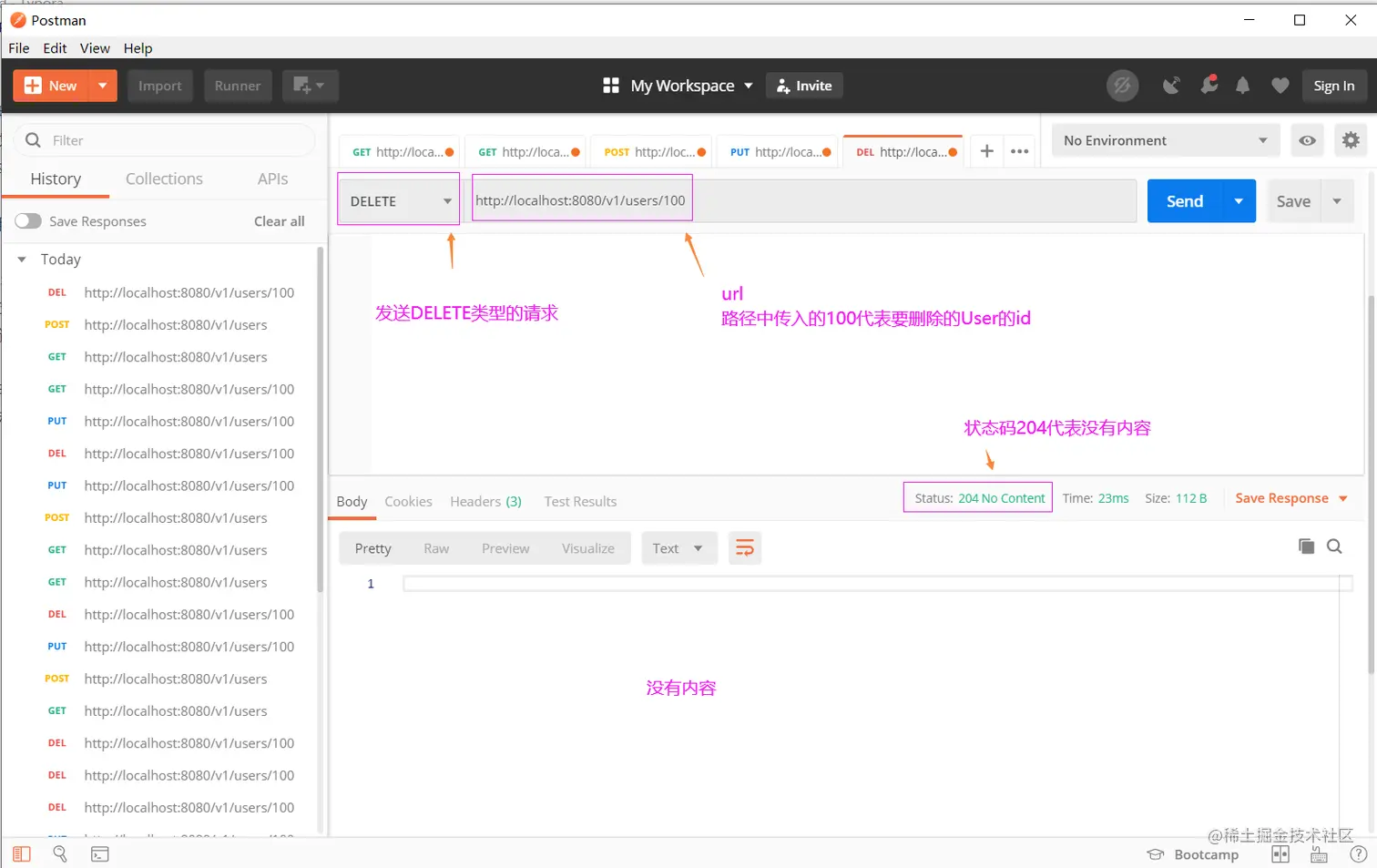This screenshot has width=1377, height=868.
Task: Open the wrench settings icon with badge
Action: [x=1209, y=85]
